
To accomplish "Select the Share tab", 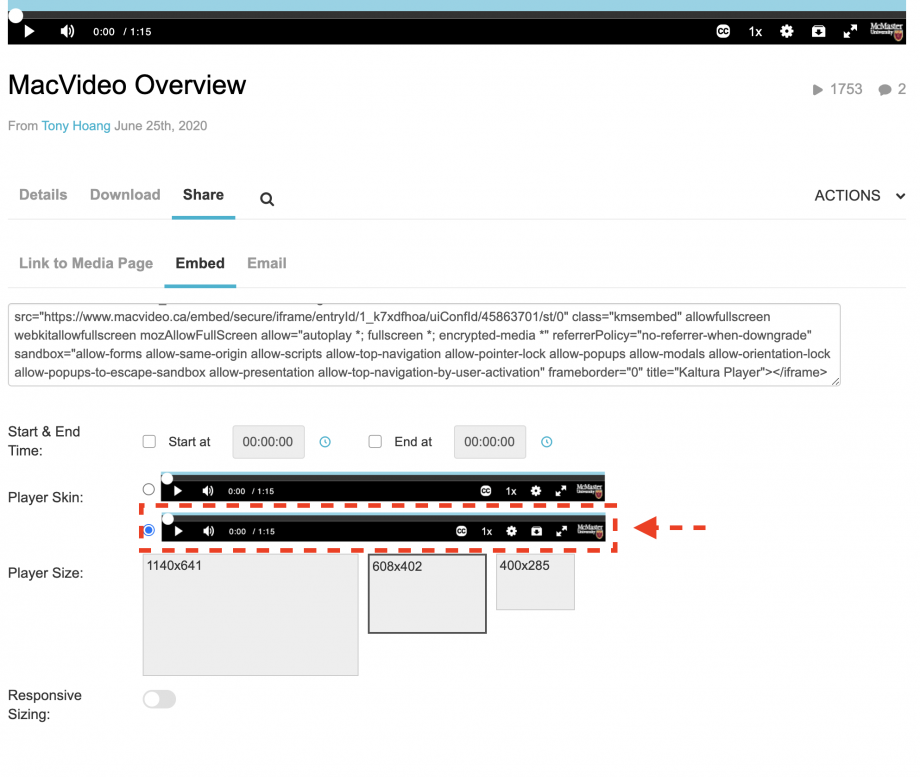I will tap(203, 195).
